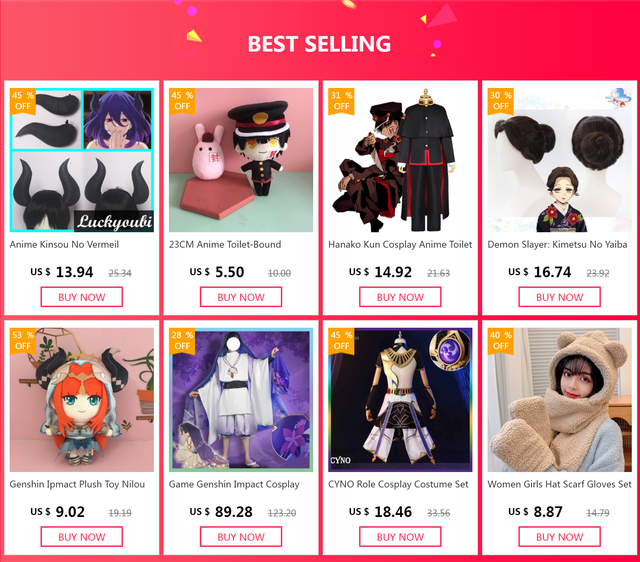
Task: Open the Demon Slayer: Kimetsu No Yaiba title
Action: [x=557, y=244]
